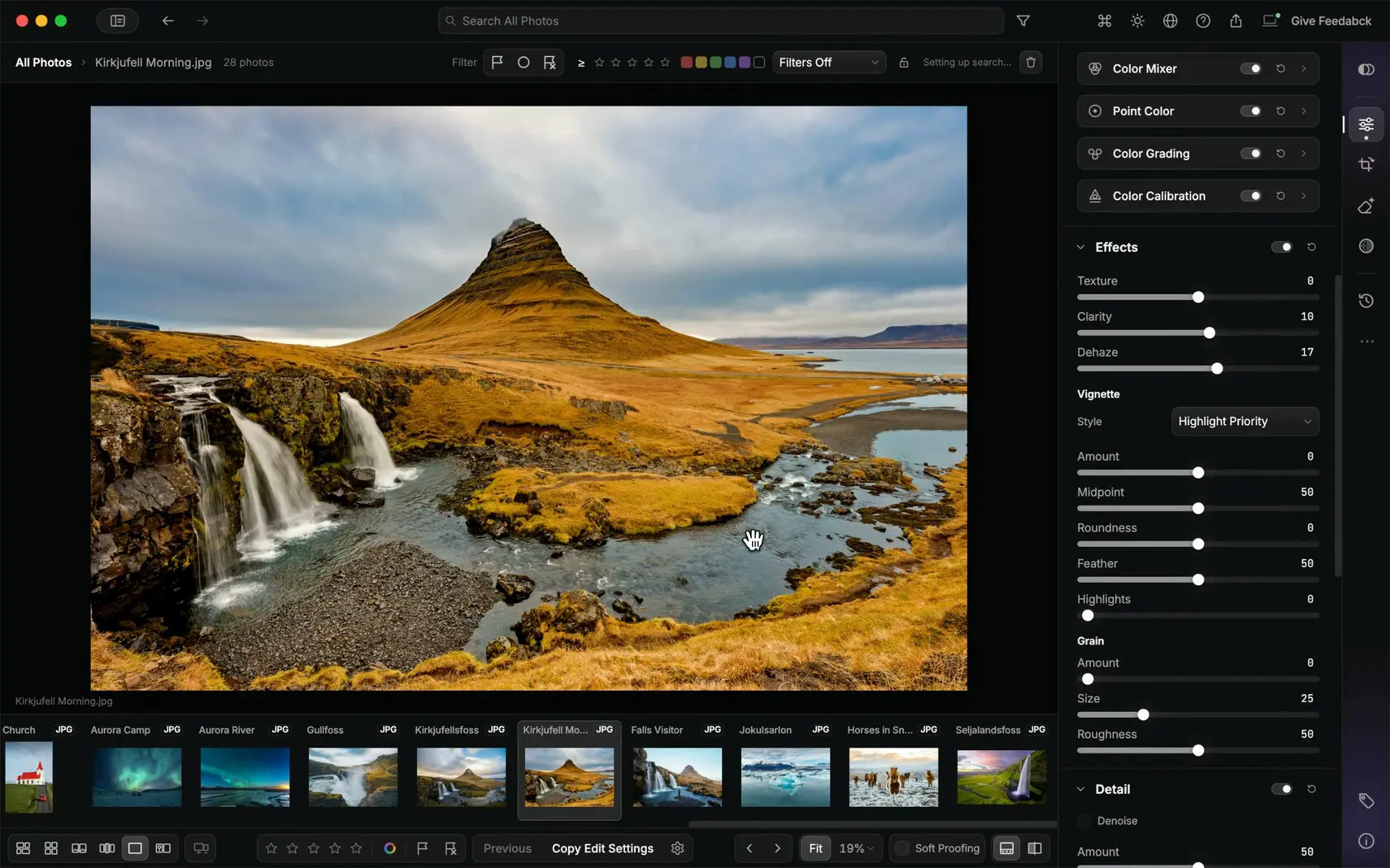
Task: Click Copy Edit Settings button
Action: coord(603,848)
